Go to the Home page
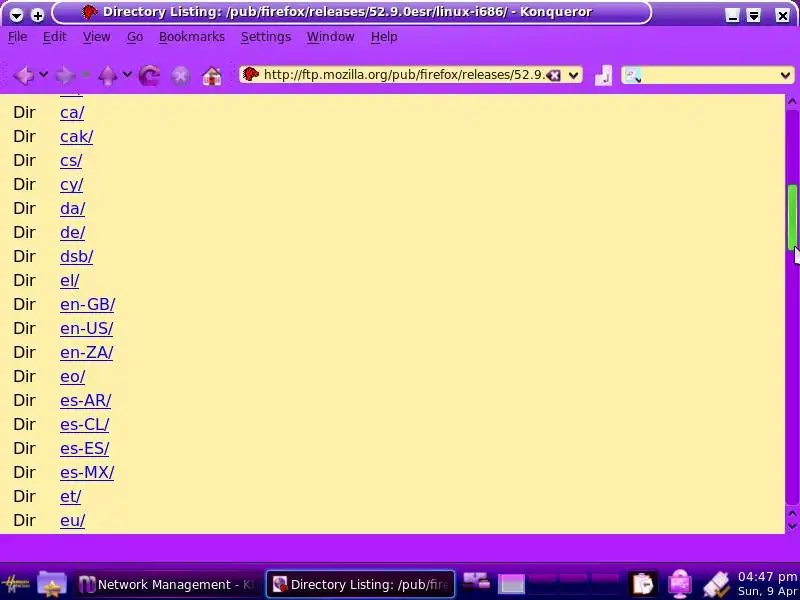Screen dimensions: 800x600 (212, 76)
